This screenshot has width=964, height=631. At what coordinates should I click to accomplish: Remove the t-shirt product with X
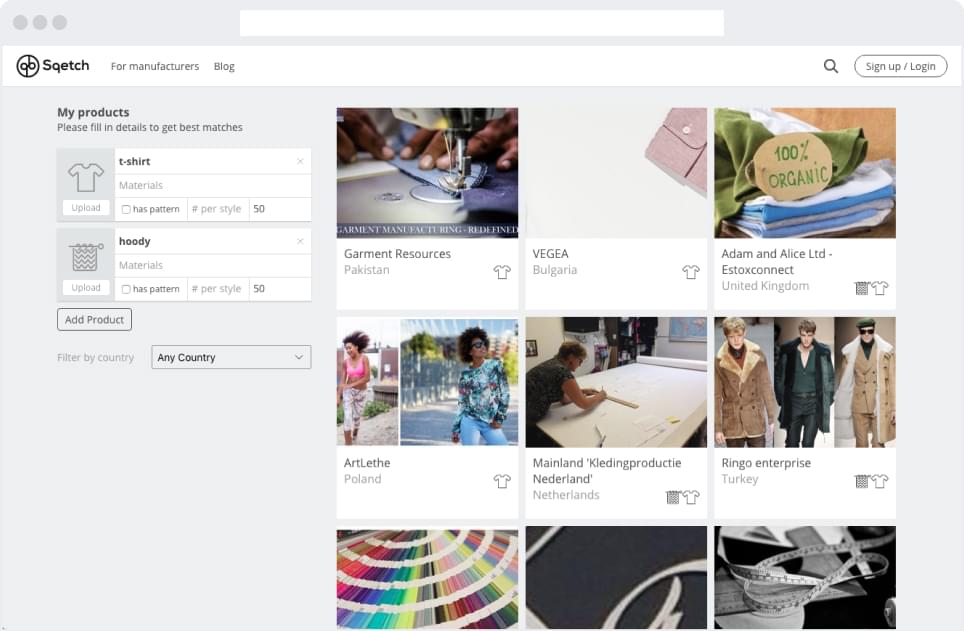click(300, 161)
